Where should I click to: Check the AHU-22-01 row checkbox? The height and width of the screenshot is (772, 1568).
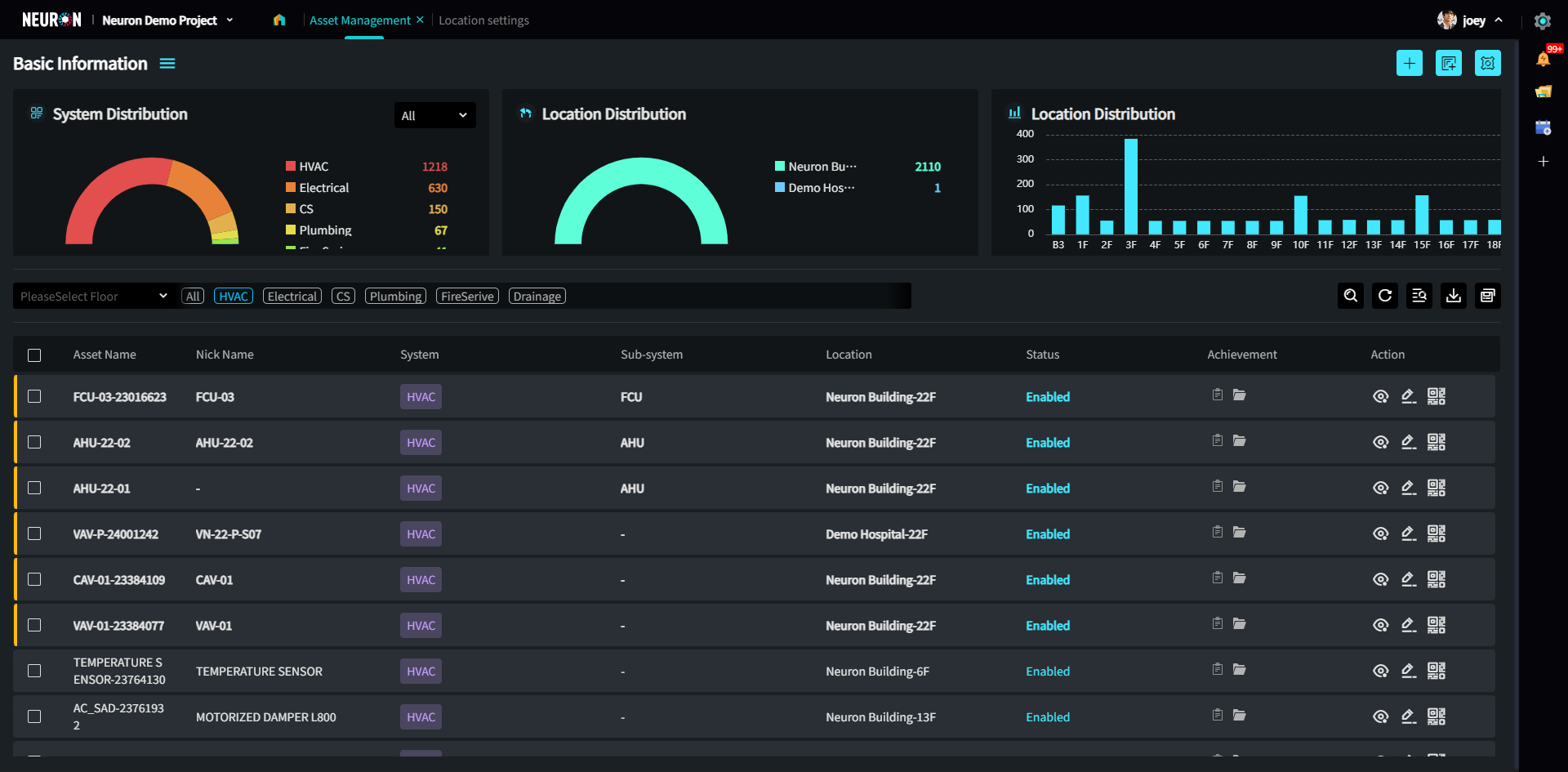34,488
